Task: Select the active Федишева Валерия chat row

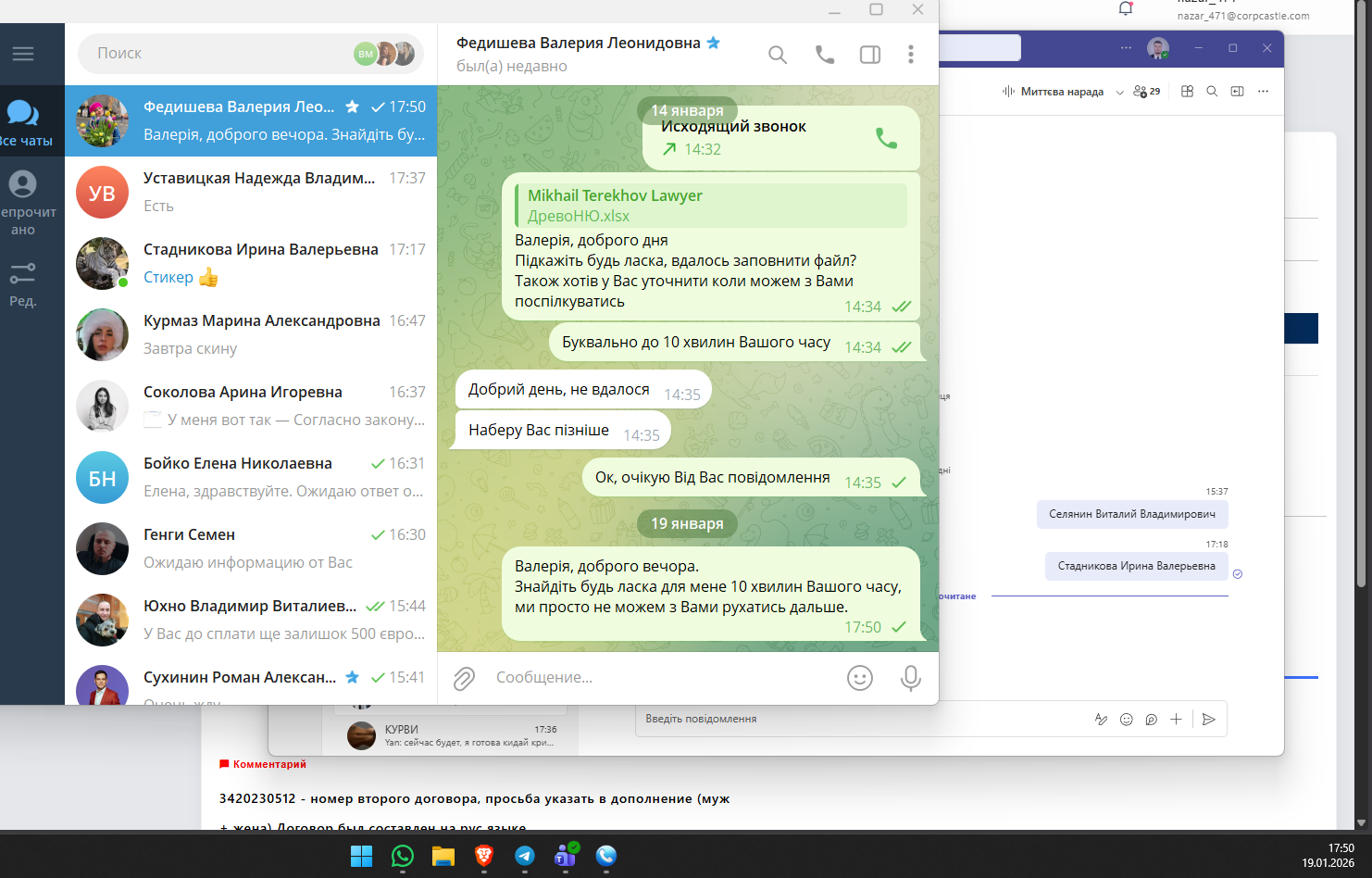Action: (x=251, y=121)
